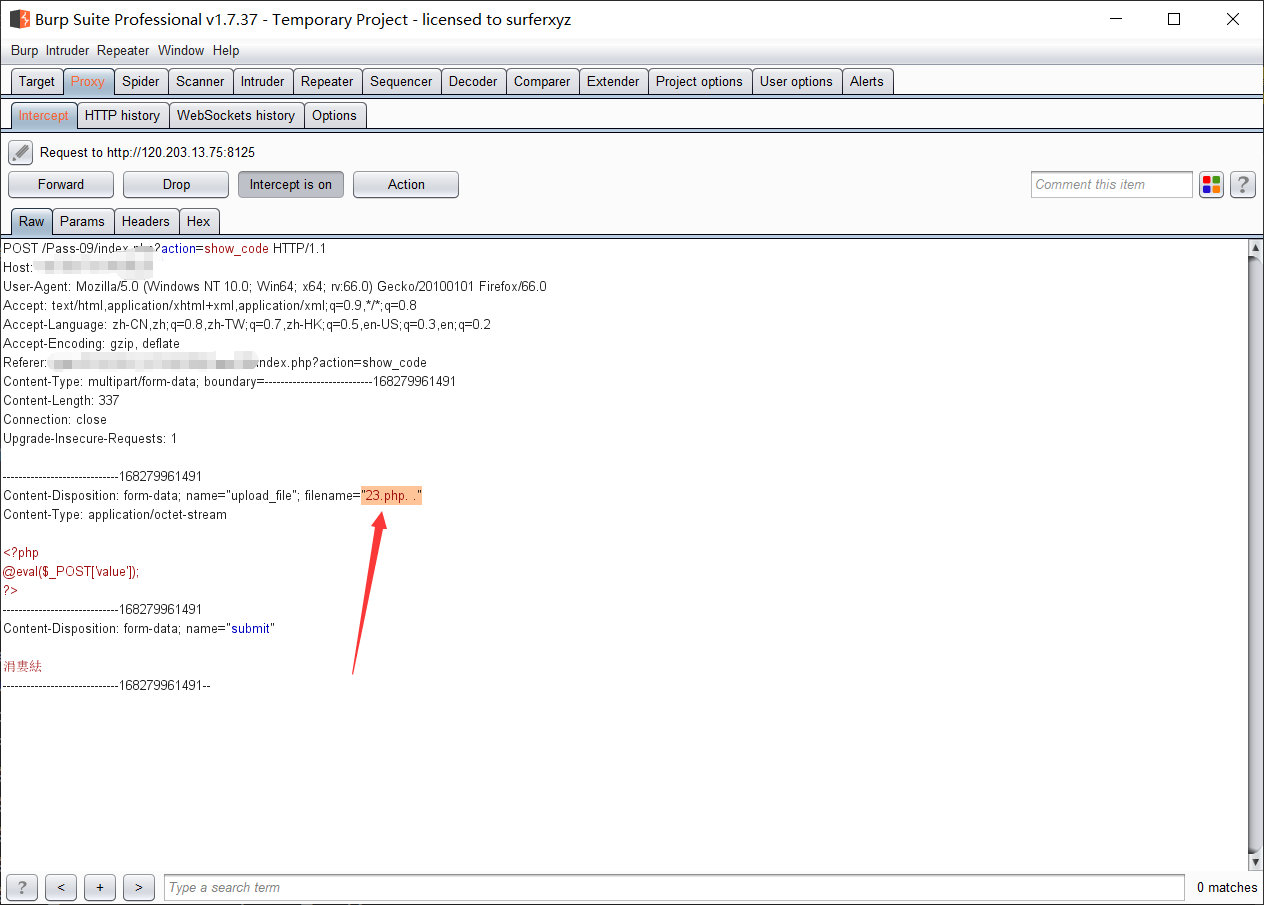Open the Extender tab
Viewport: 1264px width, 905px height.
(613, 81)
